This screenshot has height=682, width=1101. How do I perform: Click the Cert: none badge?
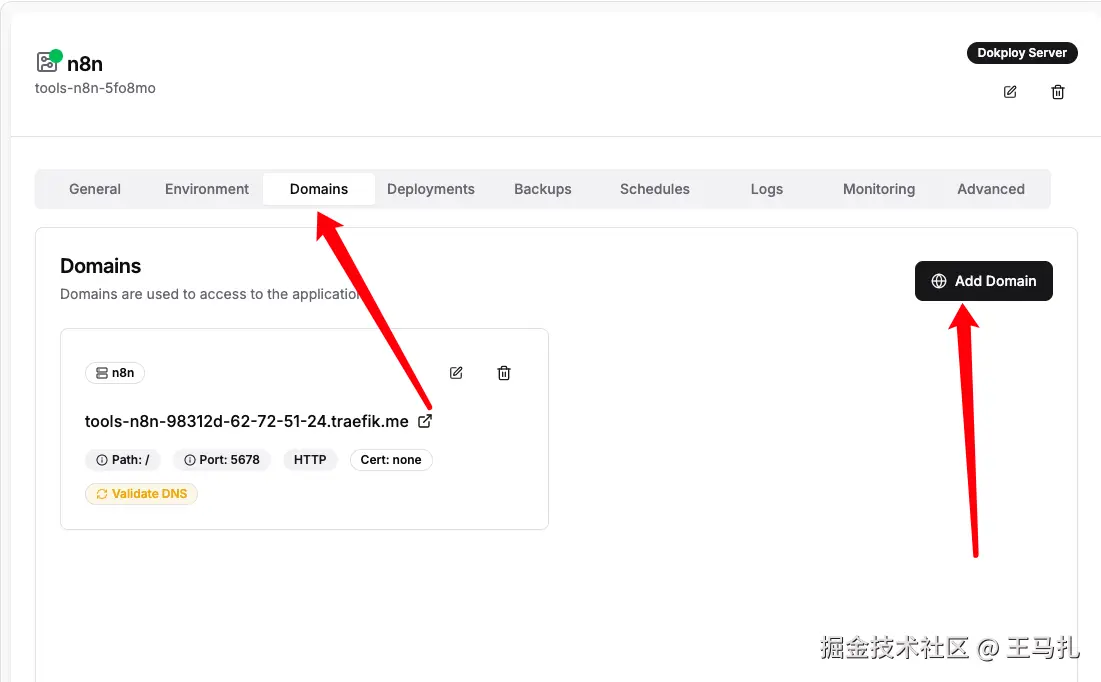391,460
